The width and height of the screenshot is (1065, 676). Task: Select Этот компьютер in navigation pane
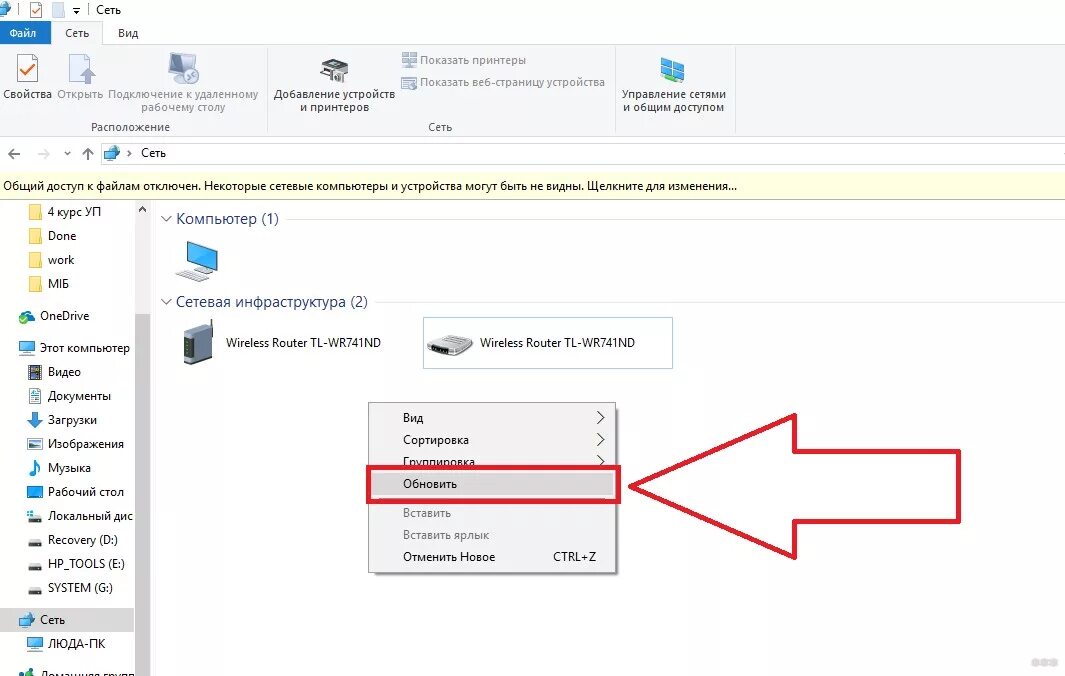[x=75, y=348]
